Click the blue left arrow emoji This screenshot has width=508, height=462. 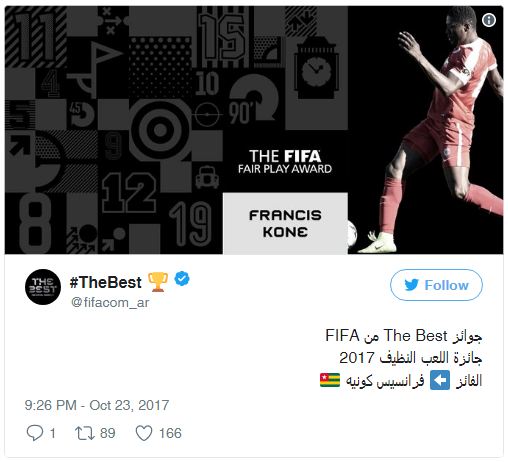tap(440, 380)
